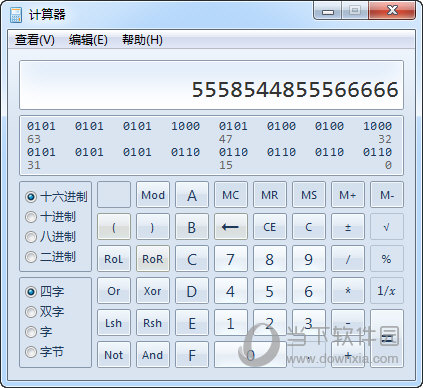Click the hex digit F button

(x=192, y=355)
